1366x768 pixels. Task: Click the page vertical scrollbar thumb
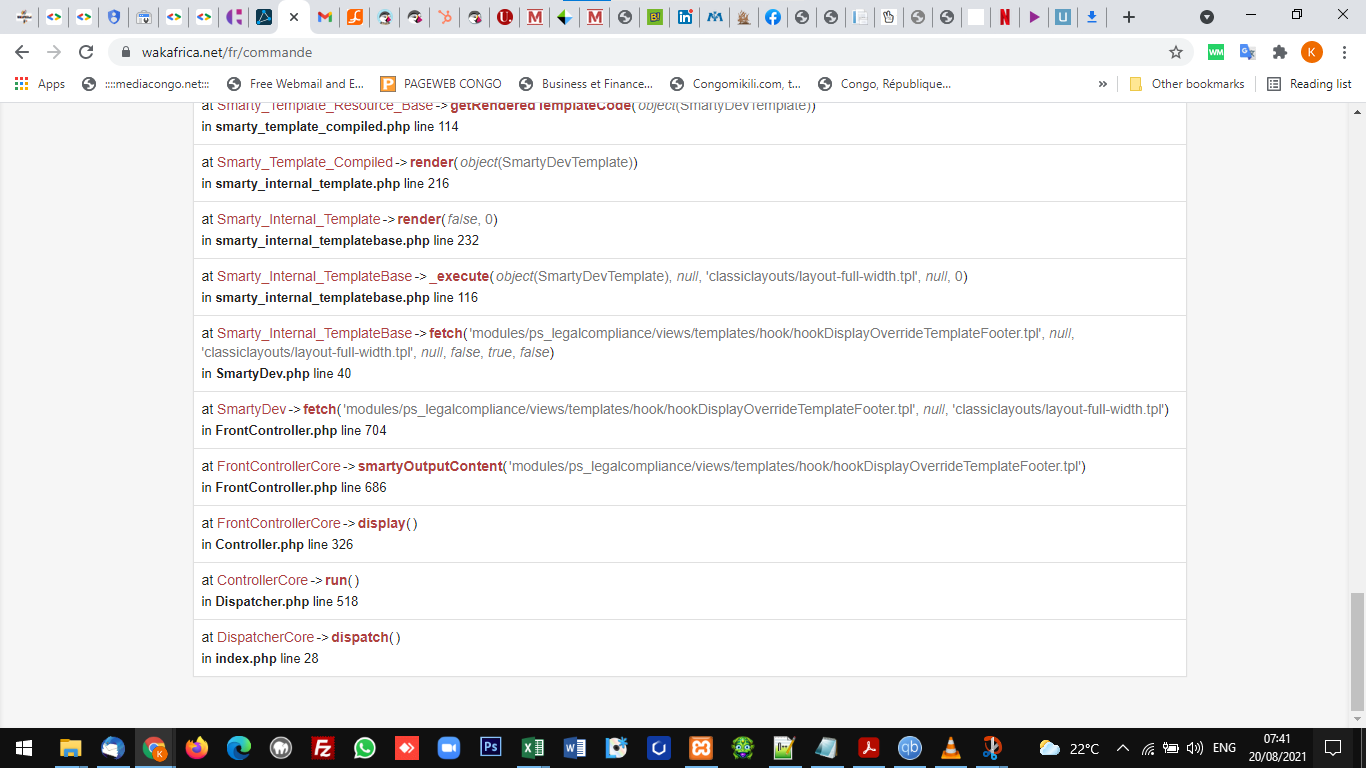pyautogui.click(x=1357, y=650)
